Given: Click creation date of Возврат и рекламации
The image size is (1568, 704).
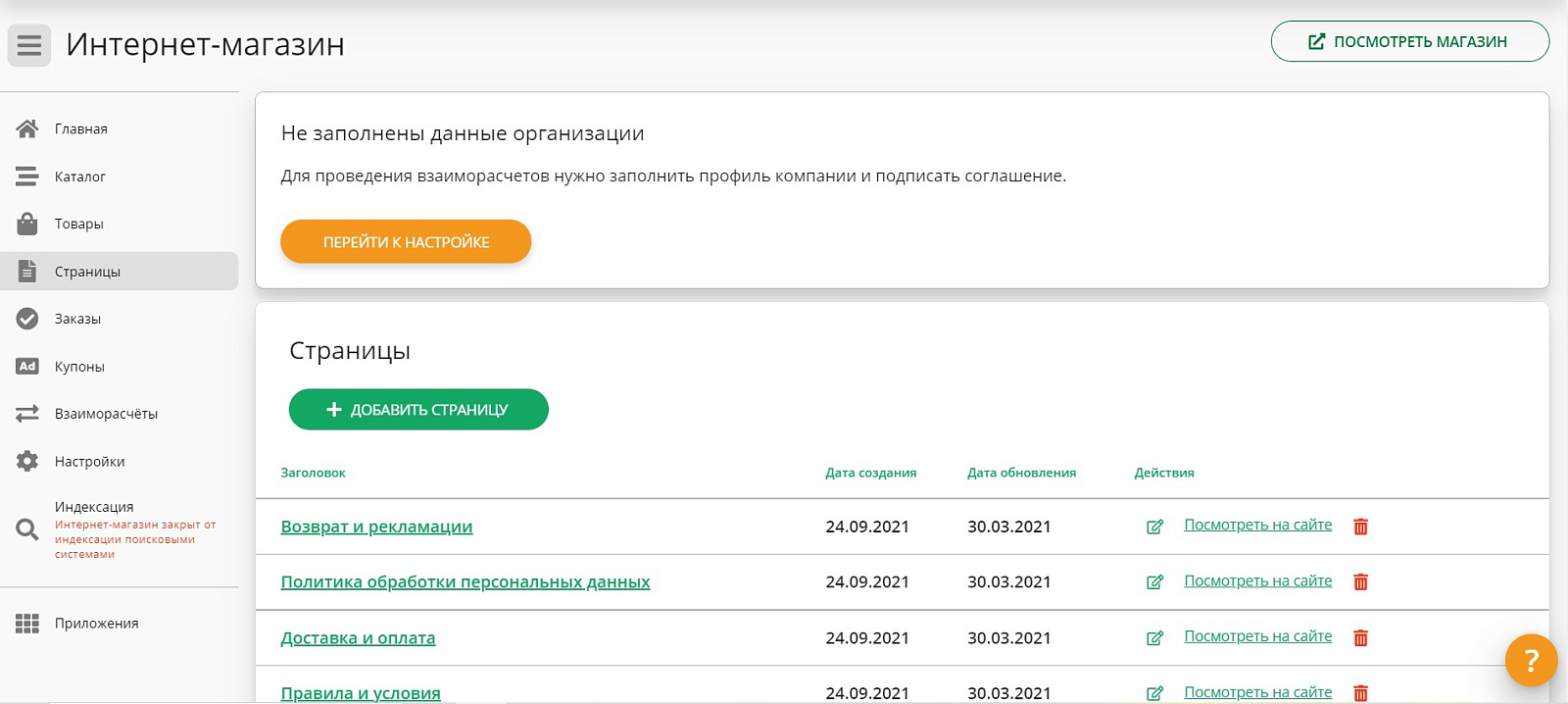Looking at the screenshot, I should point(867,527).
